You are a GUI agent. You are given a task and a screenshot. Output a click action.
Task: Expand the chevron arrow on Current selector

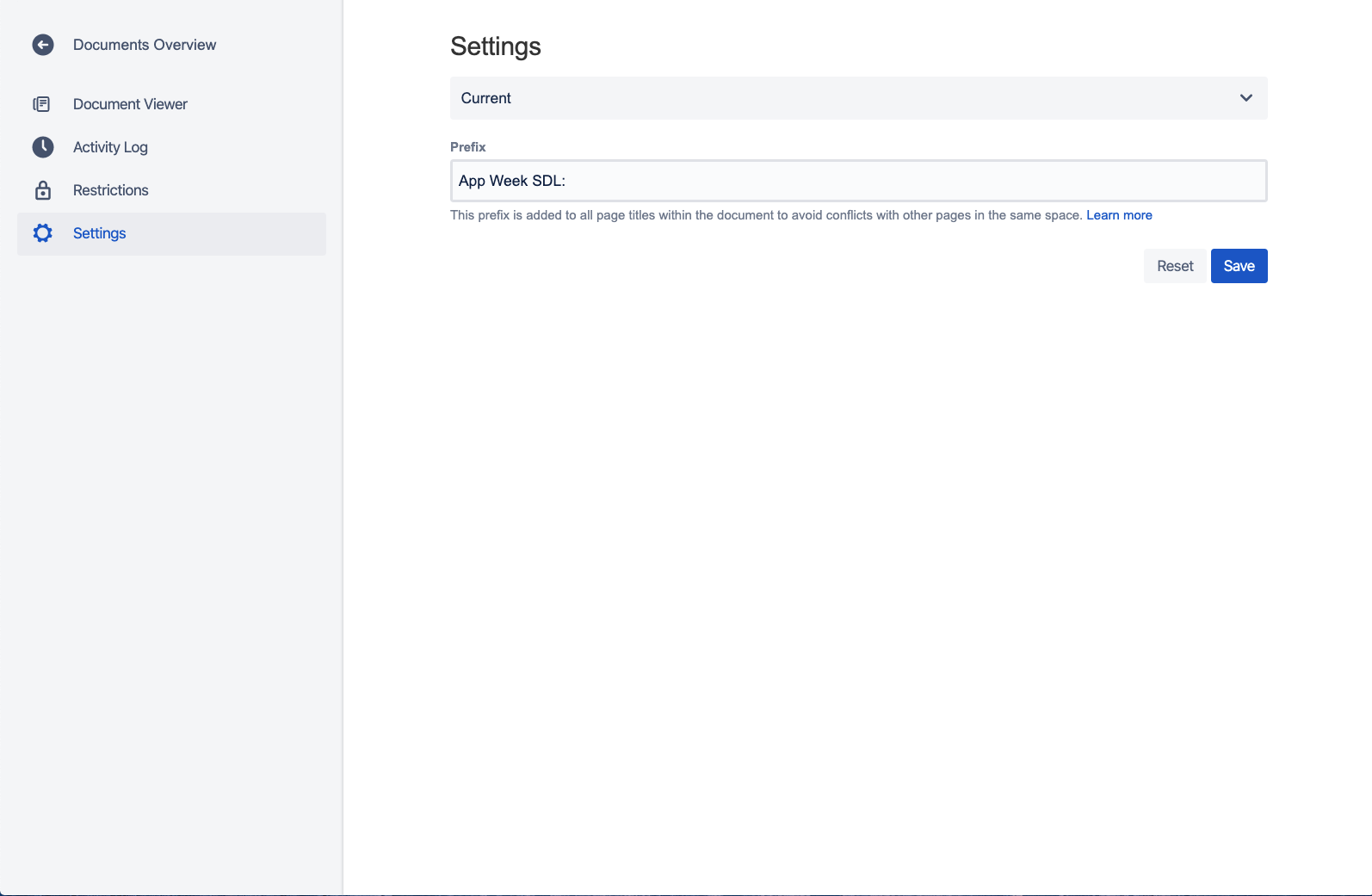(x=1245, y=98)
